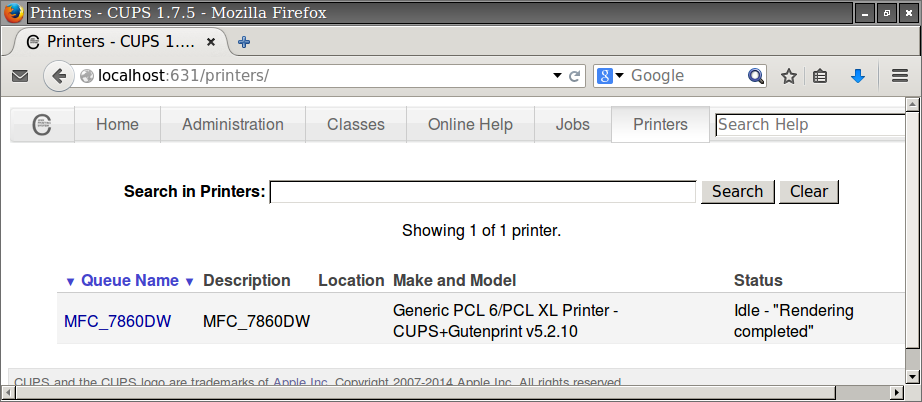Click the Search button

coord(737,192)
